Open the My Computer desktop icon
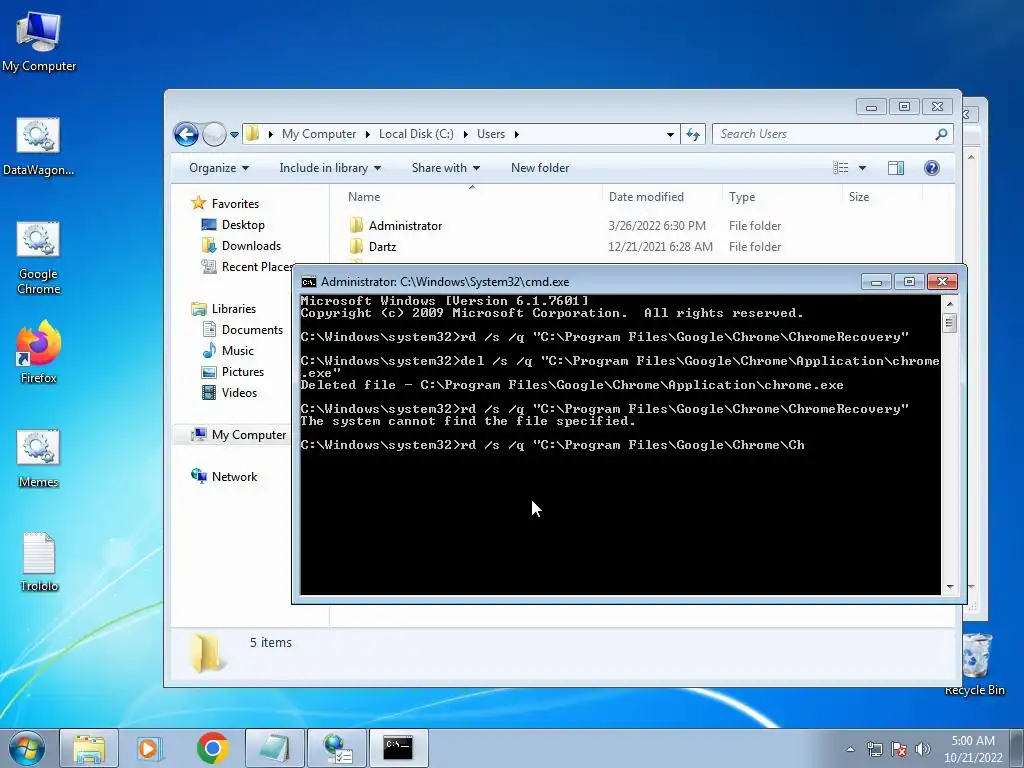 [x=39, y=40]
